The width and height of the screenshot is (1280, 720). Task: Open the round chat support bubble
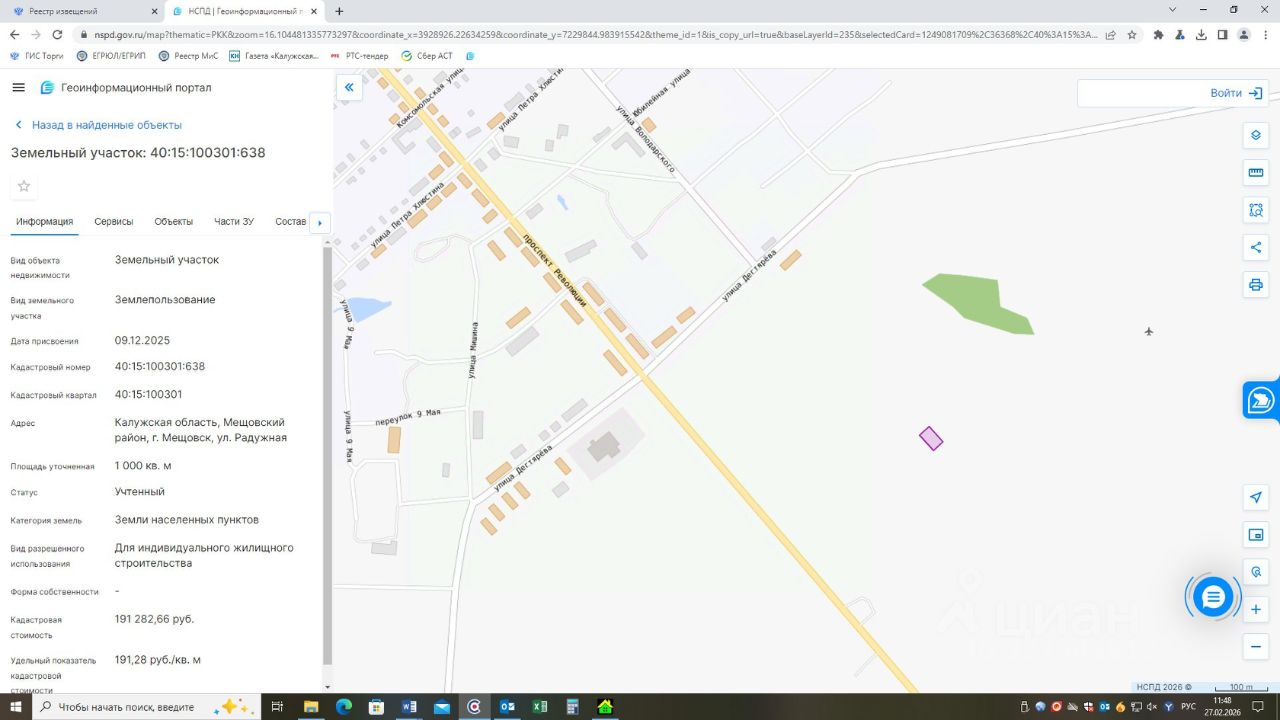point(1213,597)
